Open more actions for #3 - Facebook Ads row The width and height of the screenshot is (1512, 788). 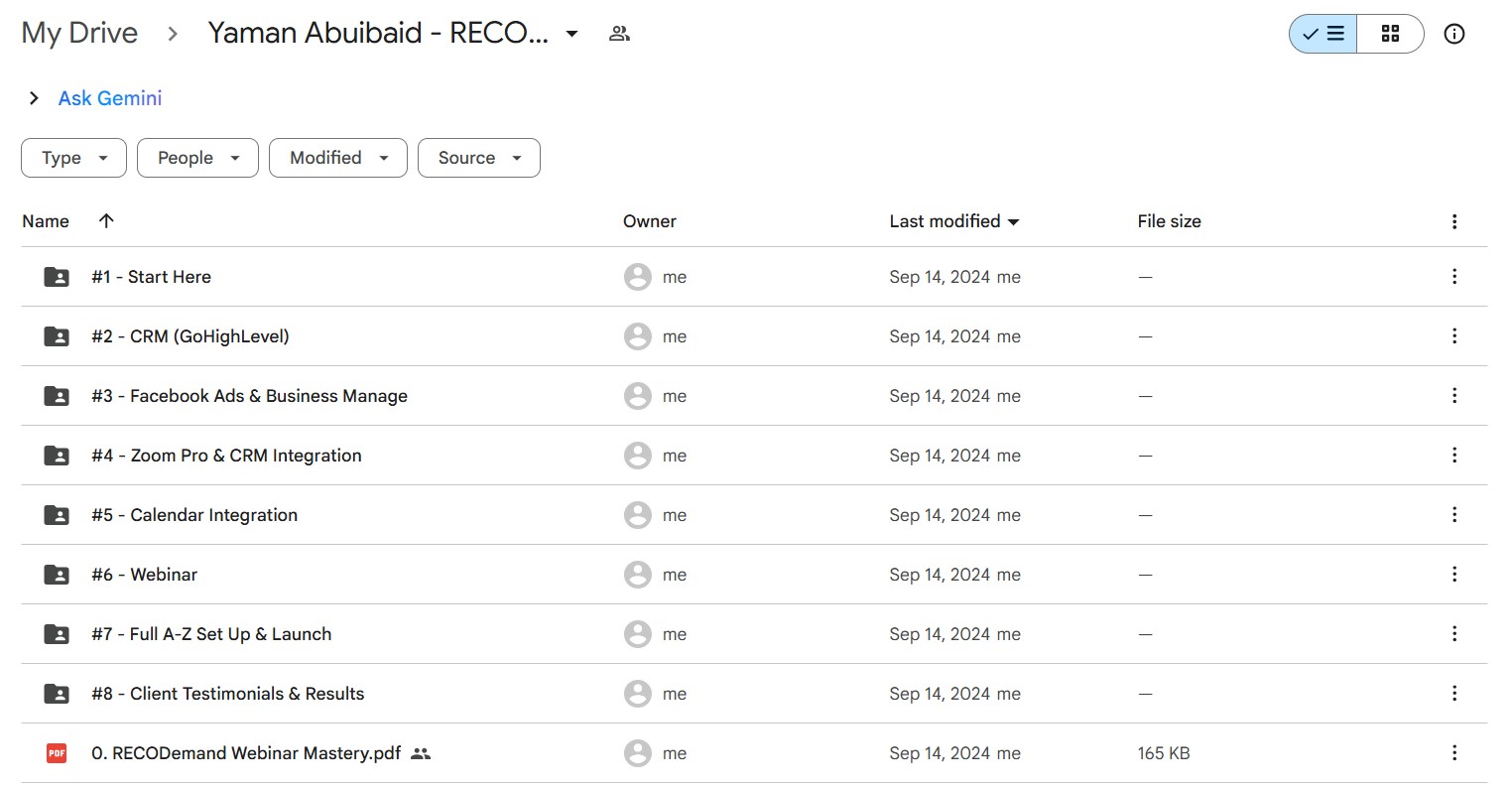(1454, 396)
